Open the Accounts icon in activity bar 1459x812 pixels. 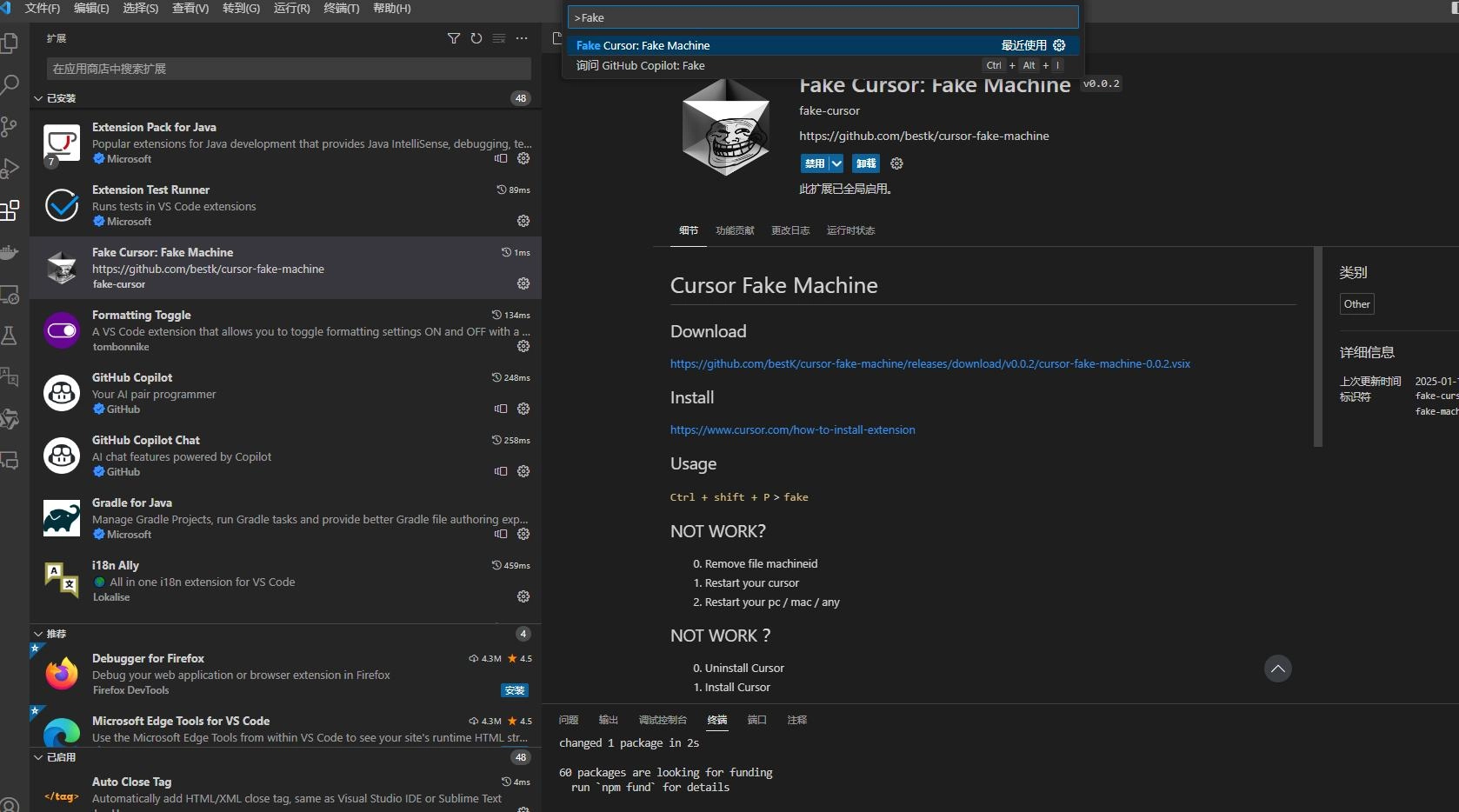(x=10, y=804)
